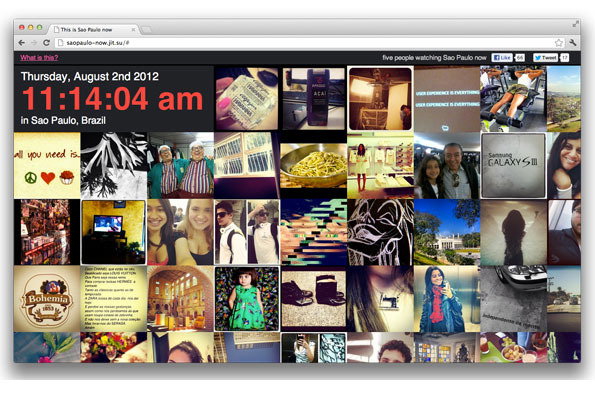Click the 11:14:04 am clock text
The height and width of the screenshot is (395, 595).
click(x=113, y=99)
